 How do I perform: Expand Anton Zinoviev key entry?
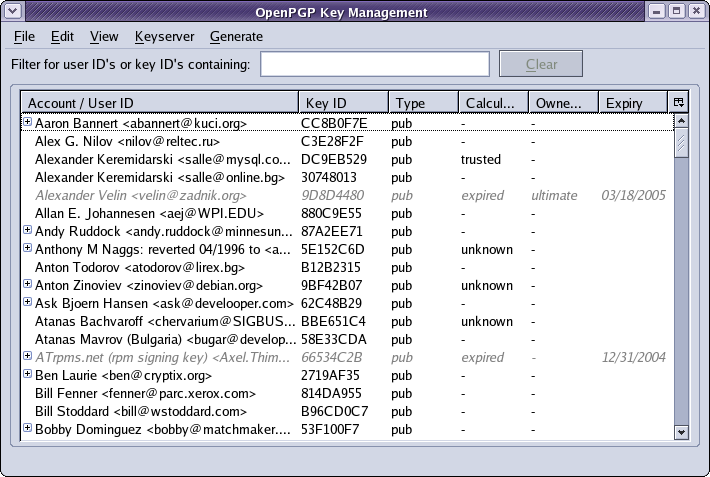coord(28,284)
